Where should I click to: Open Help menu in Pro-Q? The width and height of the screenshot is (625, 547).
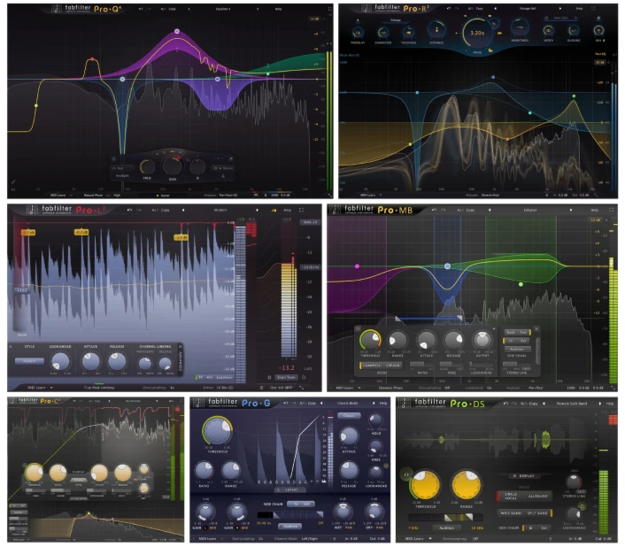coord(278,9)
